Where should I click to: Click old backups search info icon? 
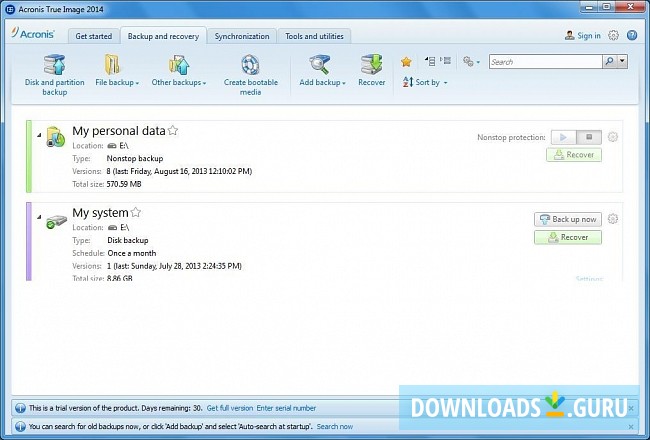point(20,426)
